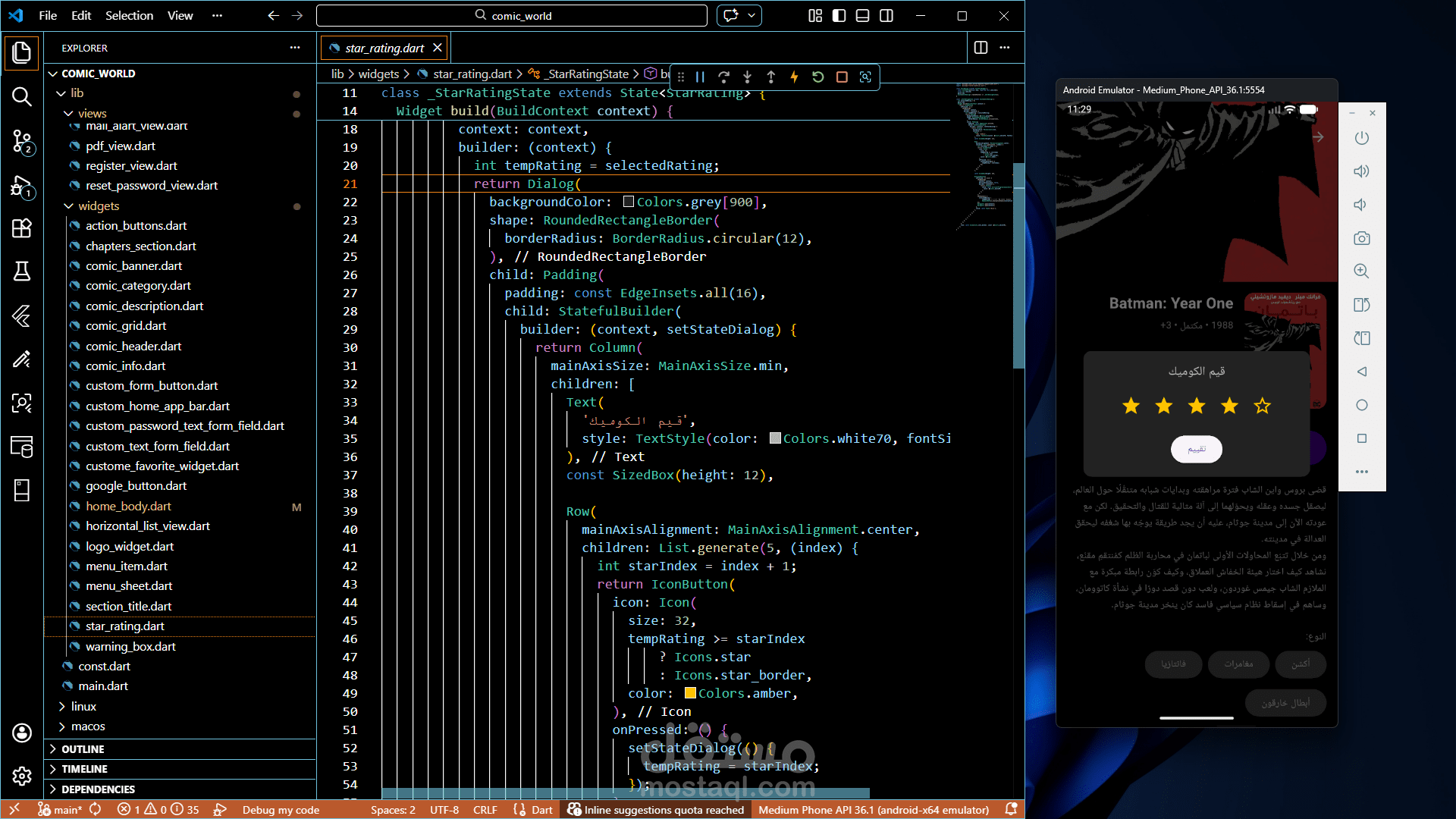
Task: Expand the linux folder
Action: point(83,706)
